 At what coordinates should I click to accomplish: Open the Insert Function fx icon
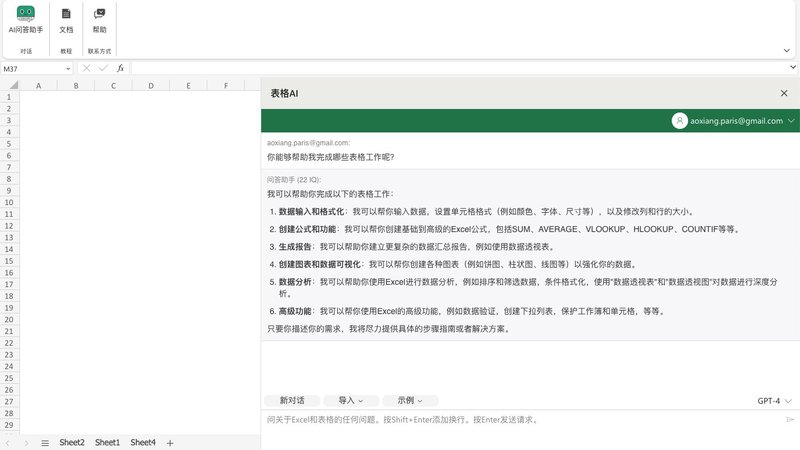(120, 68)
